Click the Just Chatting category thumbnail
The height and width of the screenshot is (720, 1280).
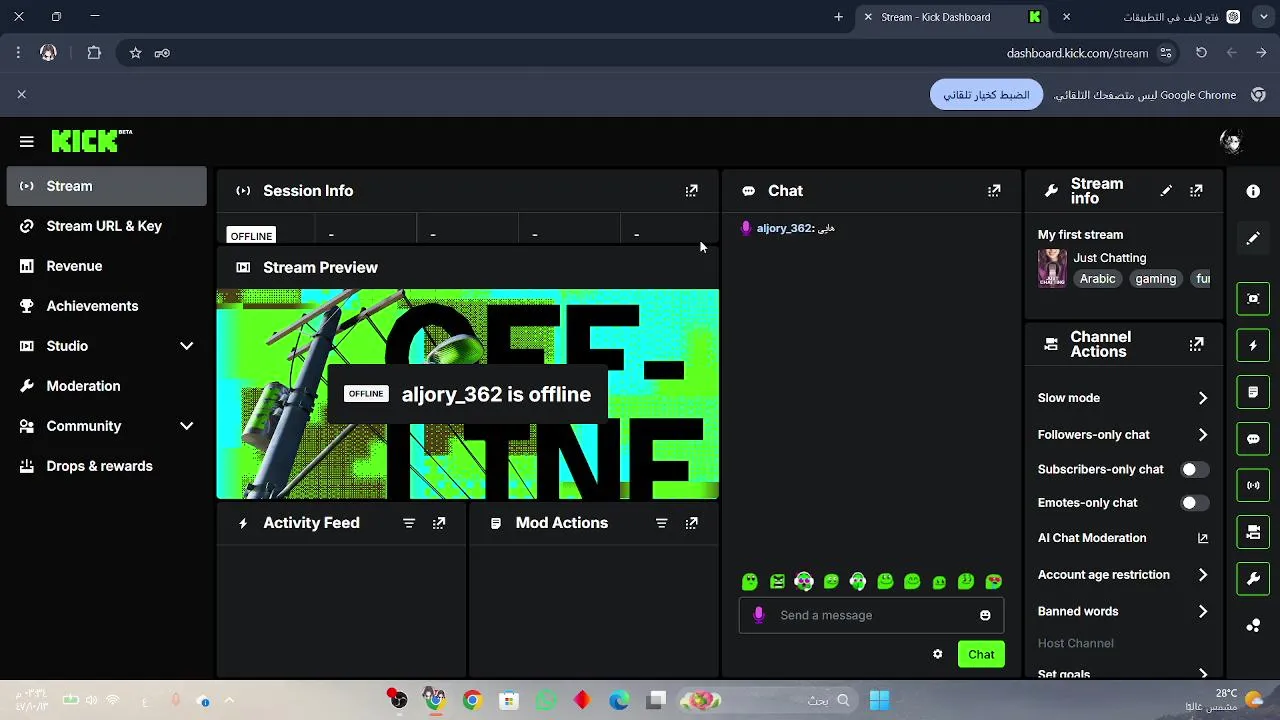1052,268
